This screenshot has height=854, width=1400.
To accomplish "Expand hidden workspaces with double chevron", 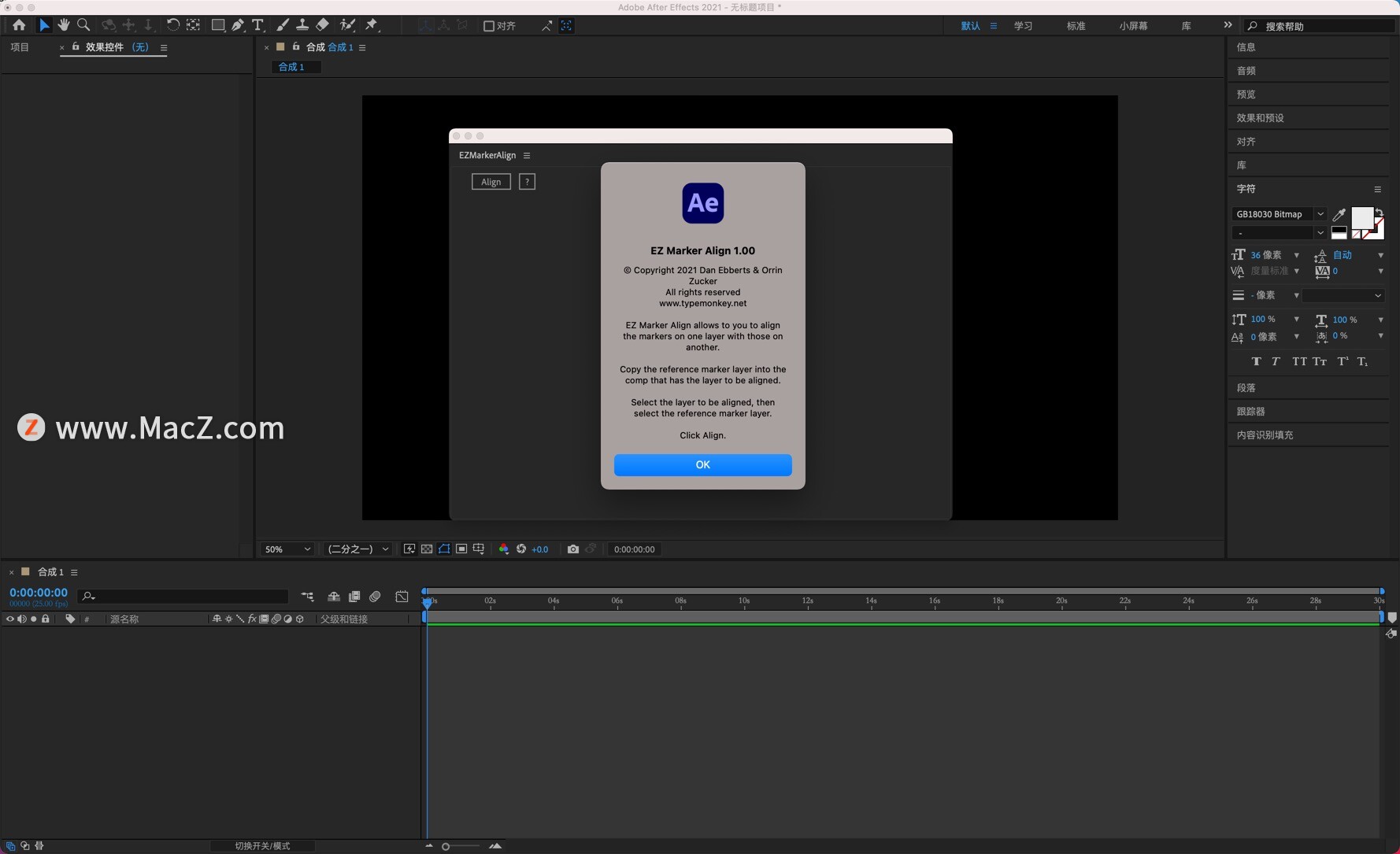I will point(1228,25).
